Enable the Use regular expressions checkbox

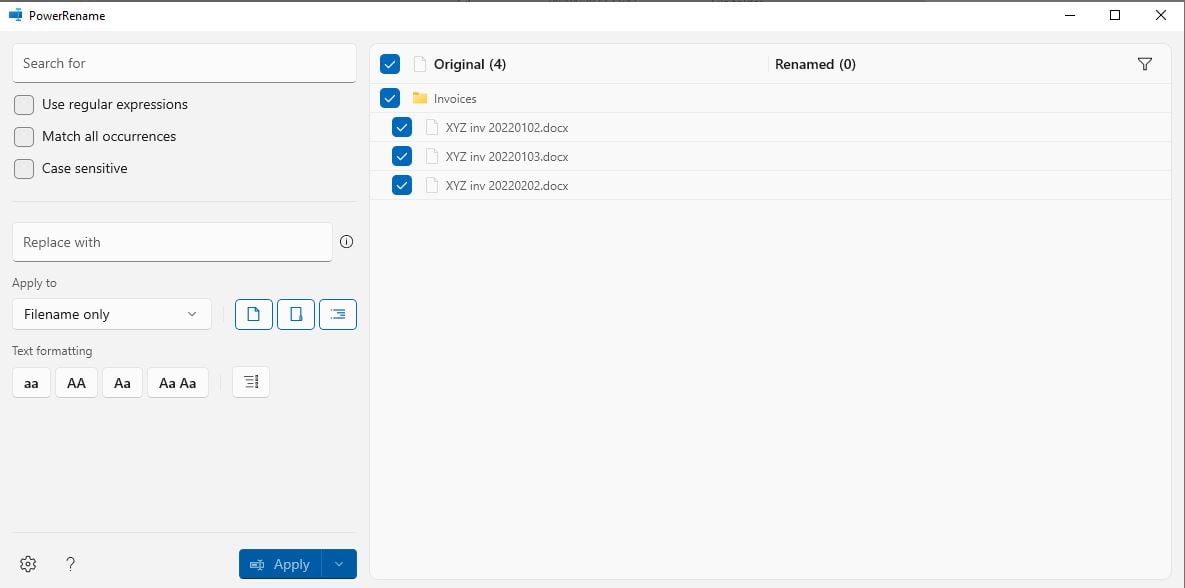coord(23,104)
